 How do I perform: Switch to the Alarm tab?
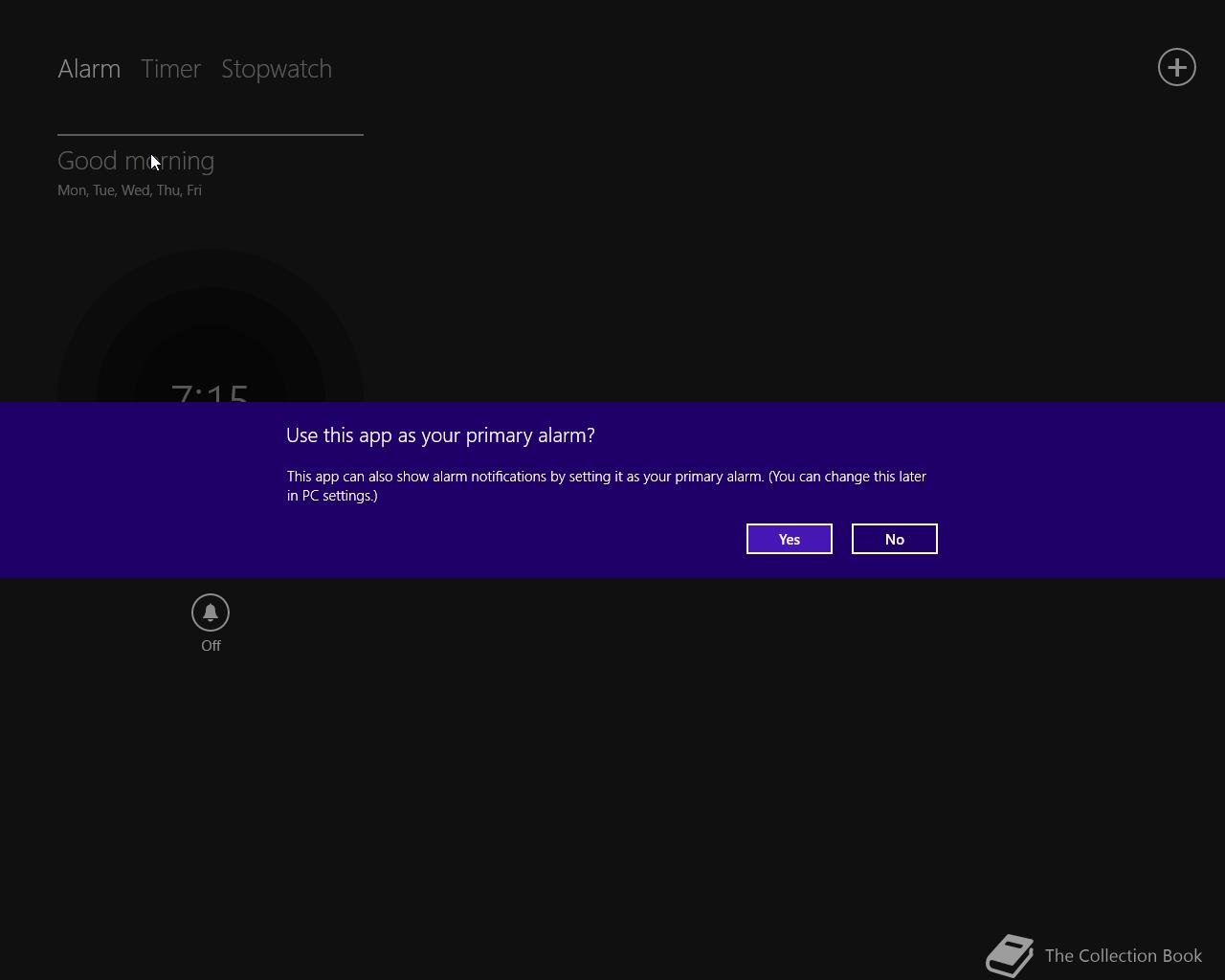click(89, 69)
